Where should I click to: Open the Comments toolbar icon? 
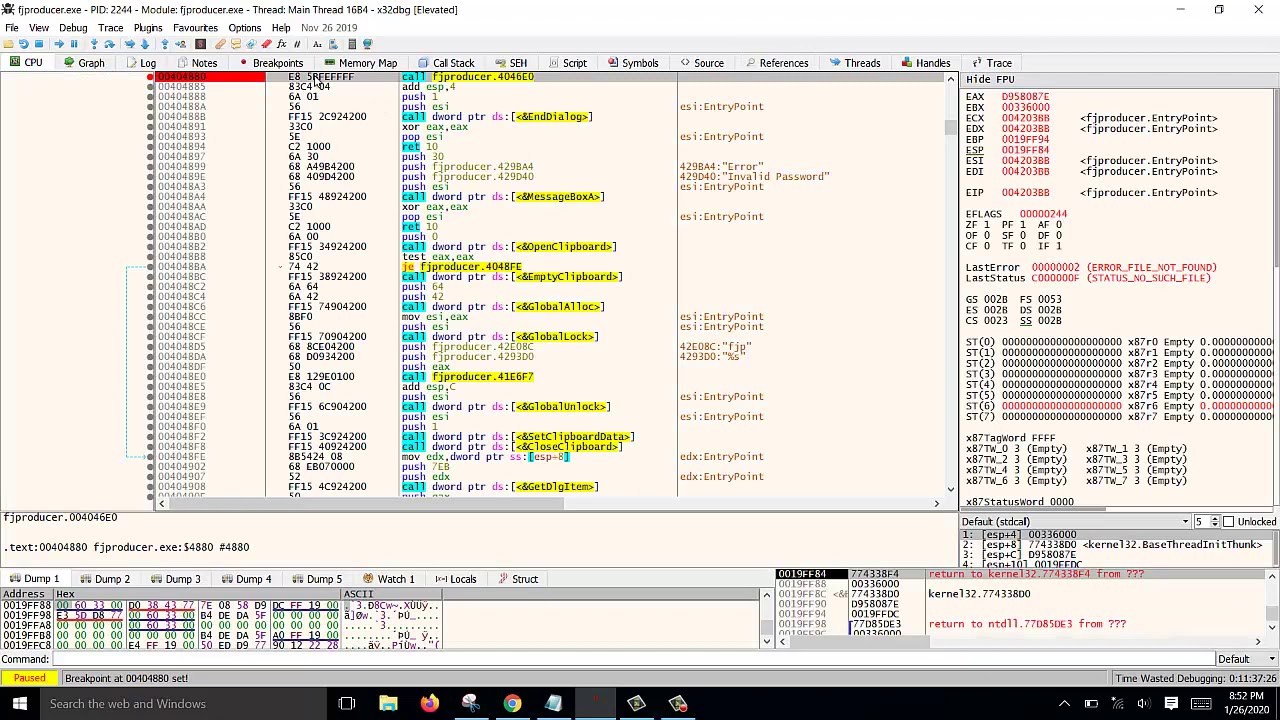pos(235,44)
